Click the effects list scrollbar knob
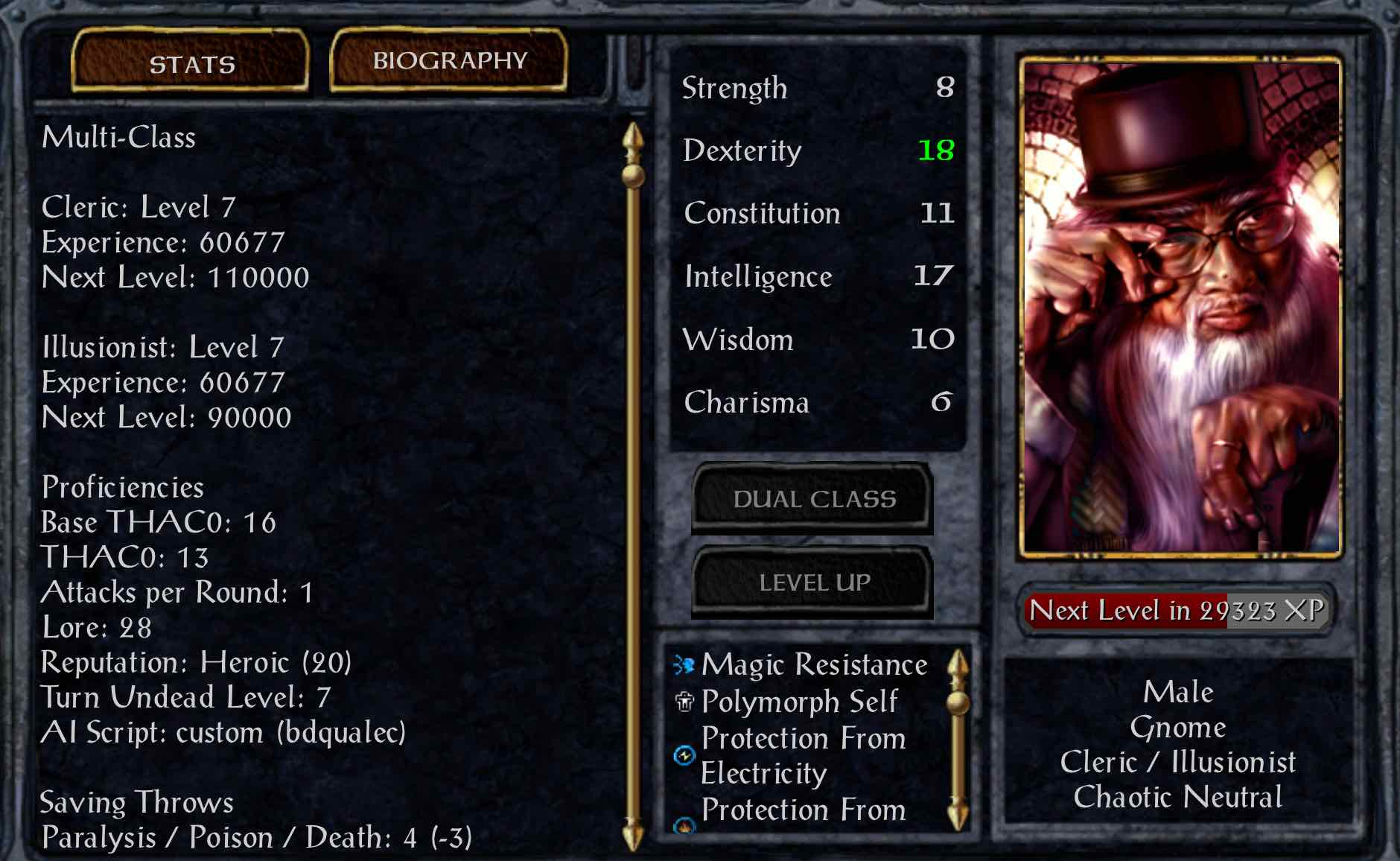Screen dimensions: 1400x861 [x=958, y=702]
